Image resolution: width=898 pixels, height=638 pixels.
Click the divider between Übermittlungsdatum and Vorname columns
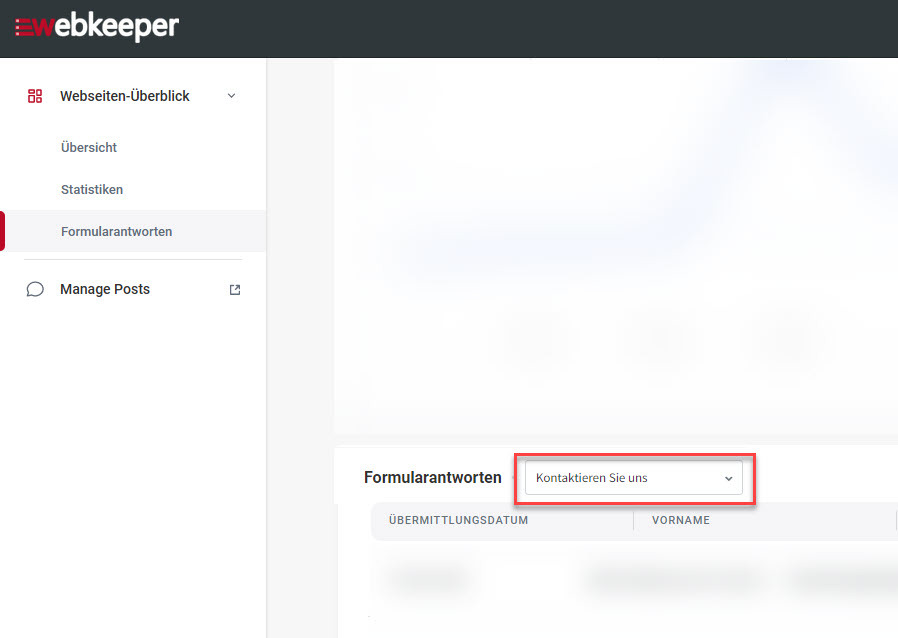click(x=633, y=520)
